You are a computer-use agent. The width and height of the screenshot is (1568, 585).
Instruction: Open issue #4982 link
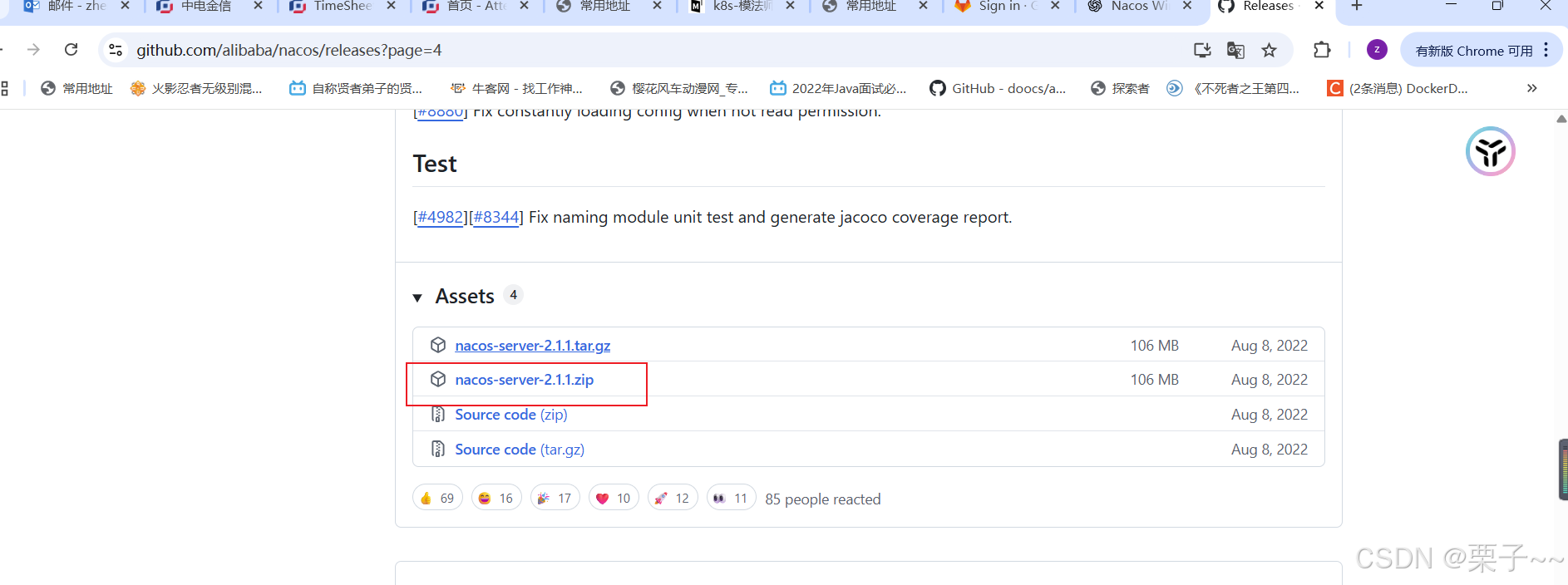(x=441, y=217)
